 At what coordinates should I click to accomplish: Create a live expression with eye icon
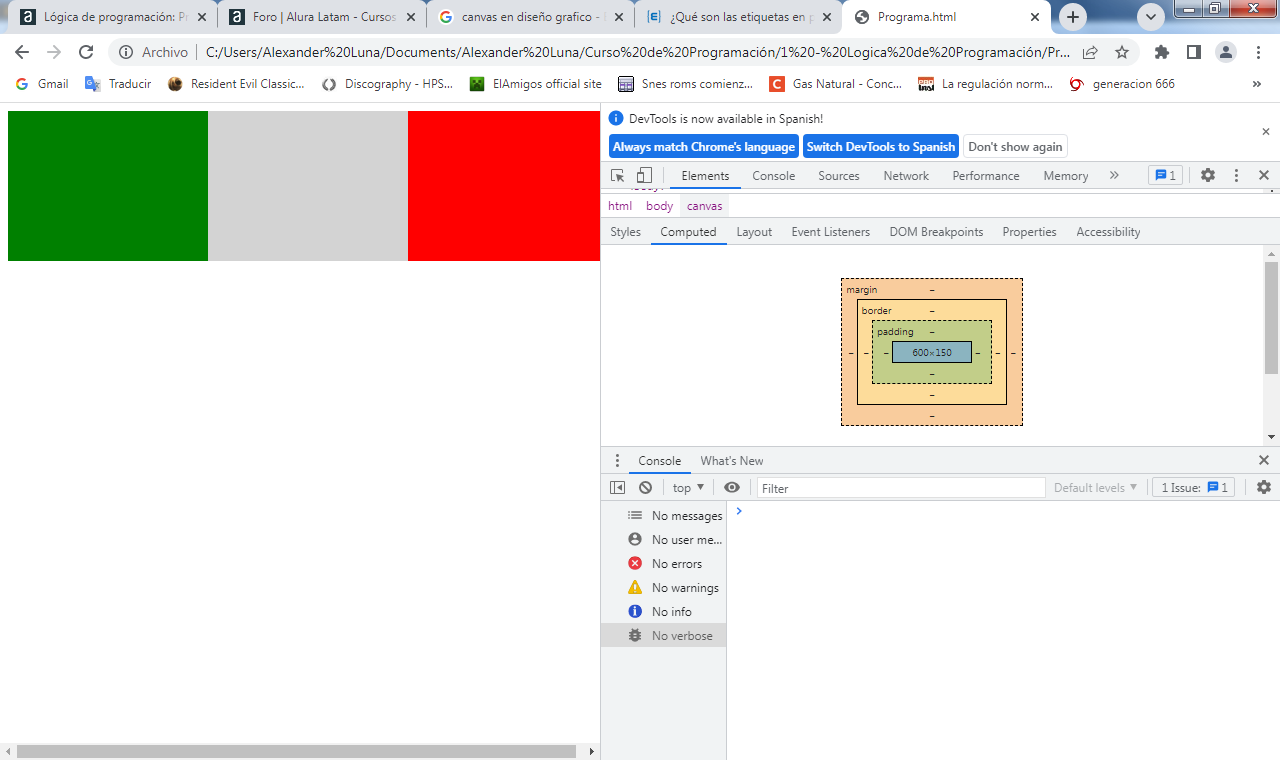(732, 488)
